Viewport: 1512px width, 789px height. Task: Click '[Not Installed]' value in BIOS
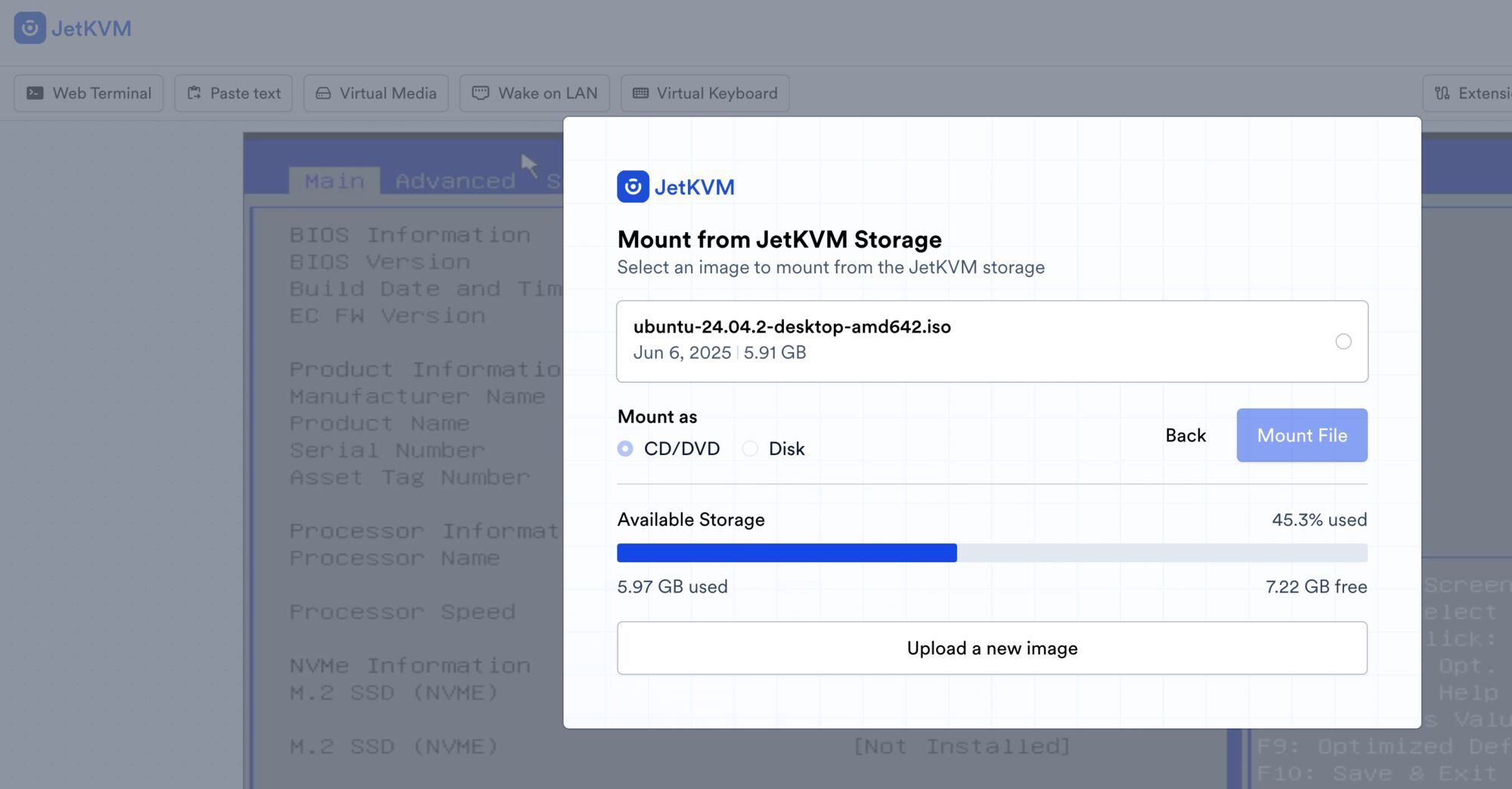pyautogui.click(x=962, y=747)
